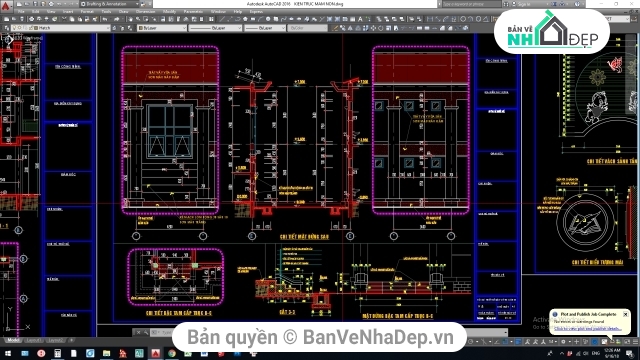Click the Paste icon in Standard toolbar
Image resolution: width=640 pixels, height=360 pixels.
pos(80,19)
